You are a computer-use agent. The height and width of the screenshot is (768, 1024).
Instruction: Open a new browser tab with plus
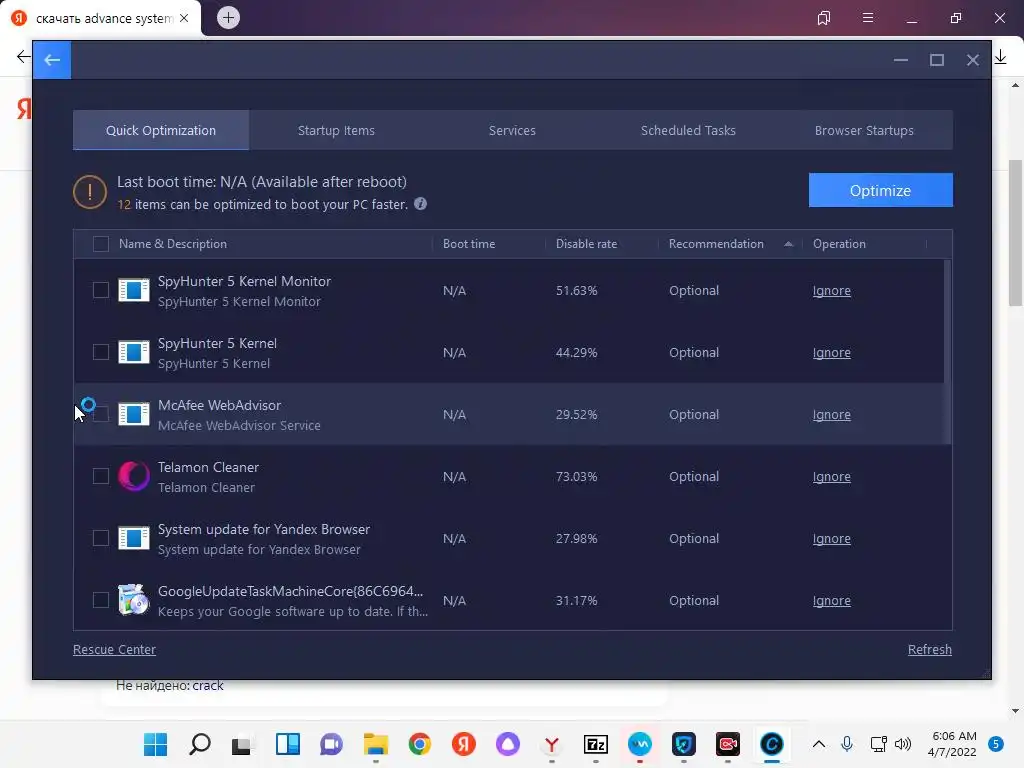click(228, 18)
